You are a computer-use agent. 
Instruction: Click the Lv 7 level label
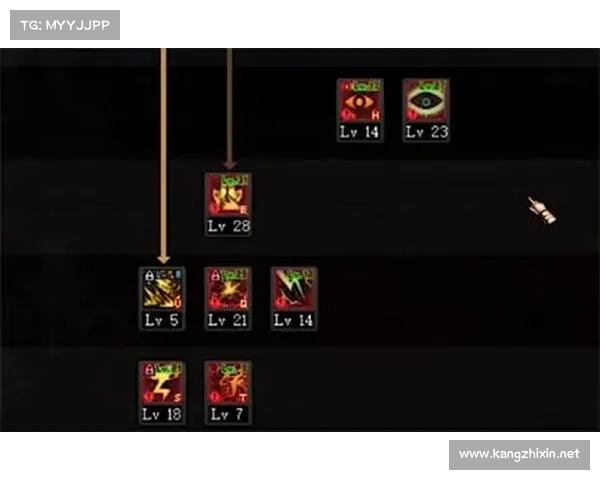click(228, 414)
